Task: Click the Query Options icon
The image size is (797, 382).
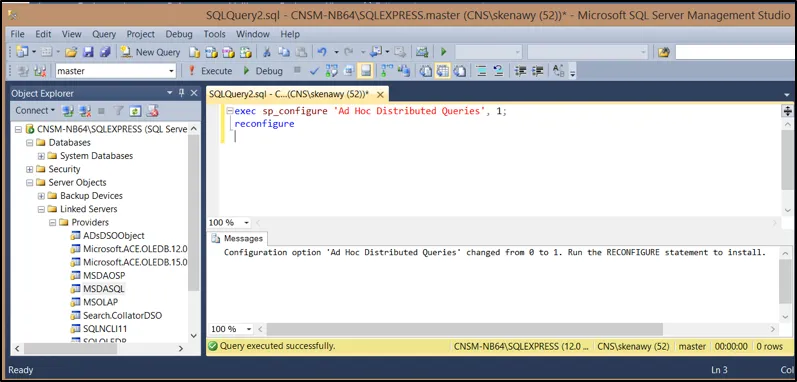Action: click(349, 71)
